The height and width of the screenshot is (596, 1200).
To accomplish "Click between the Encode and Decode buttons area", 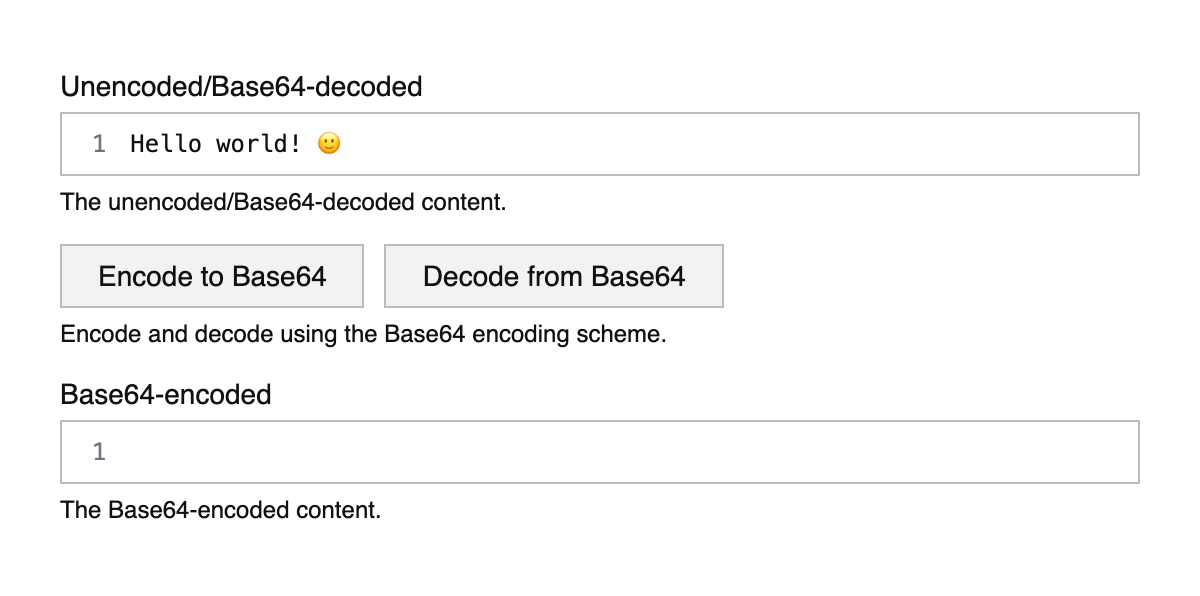I will click(373, 276).
